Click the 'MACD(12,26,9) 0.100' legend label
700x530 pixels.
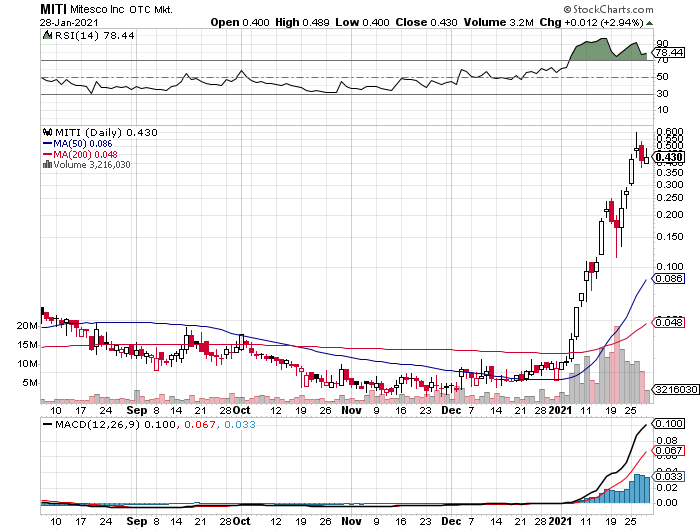pos(115,425)
